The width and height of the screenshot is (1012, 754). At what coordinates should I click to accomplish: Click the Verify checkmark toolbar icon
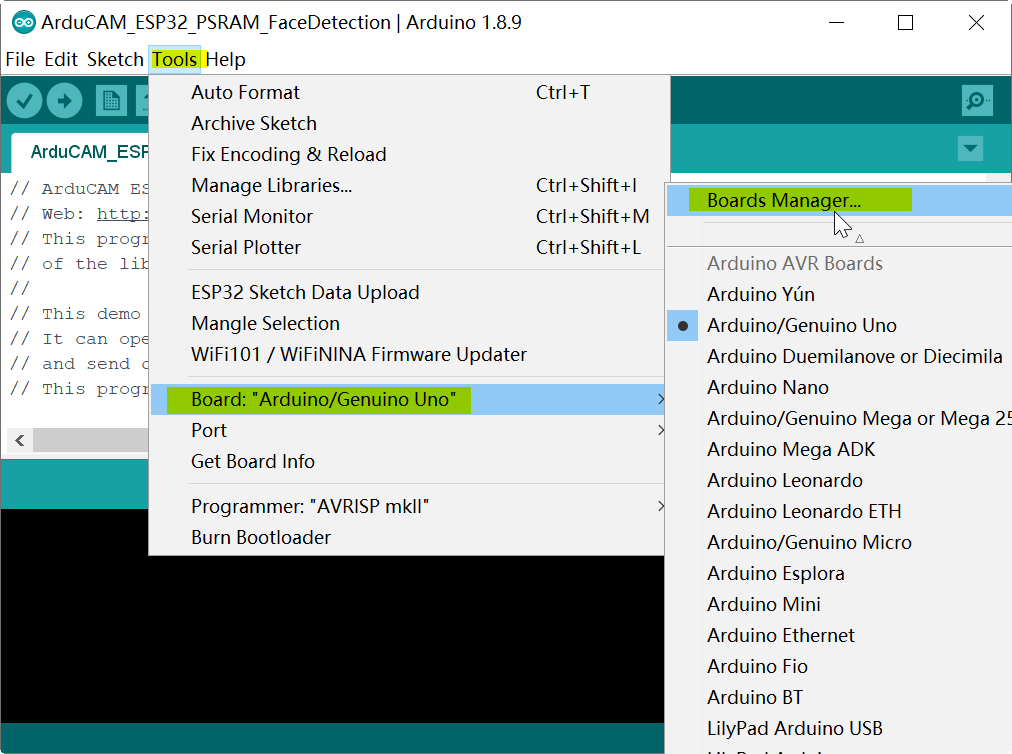(25, 101)
